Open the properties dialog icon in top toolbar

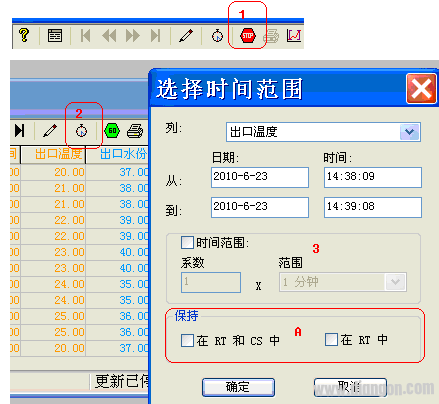point(55,35)
